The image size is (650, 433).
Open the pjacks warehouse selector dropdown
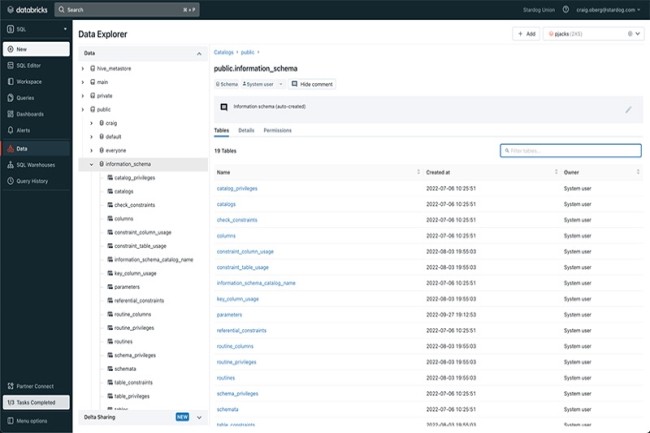coord(593,34)
